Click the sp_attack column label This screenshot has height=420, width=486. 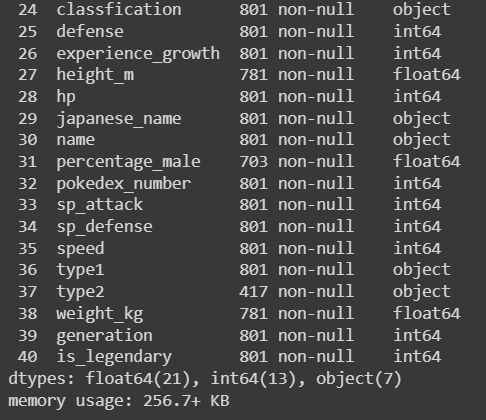[100, 205]
